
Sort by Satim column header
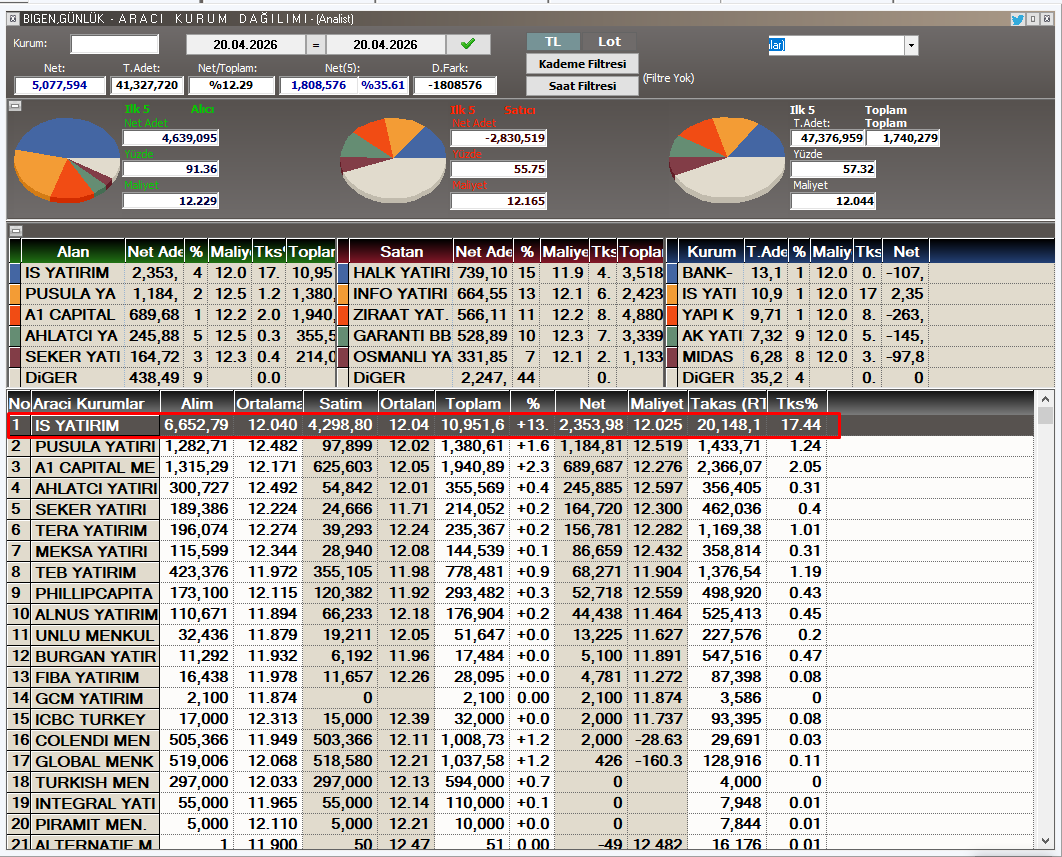341,404
